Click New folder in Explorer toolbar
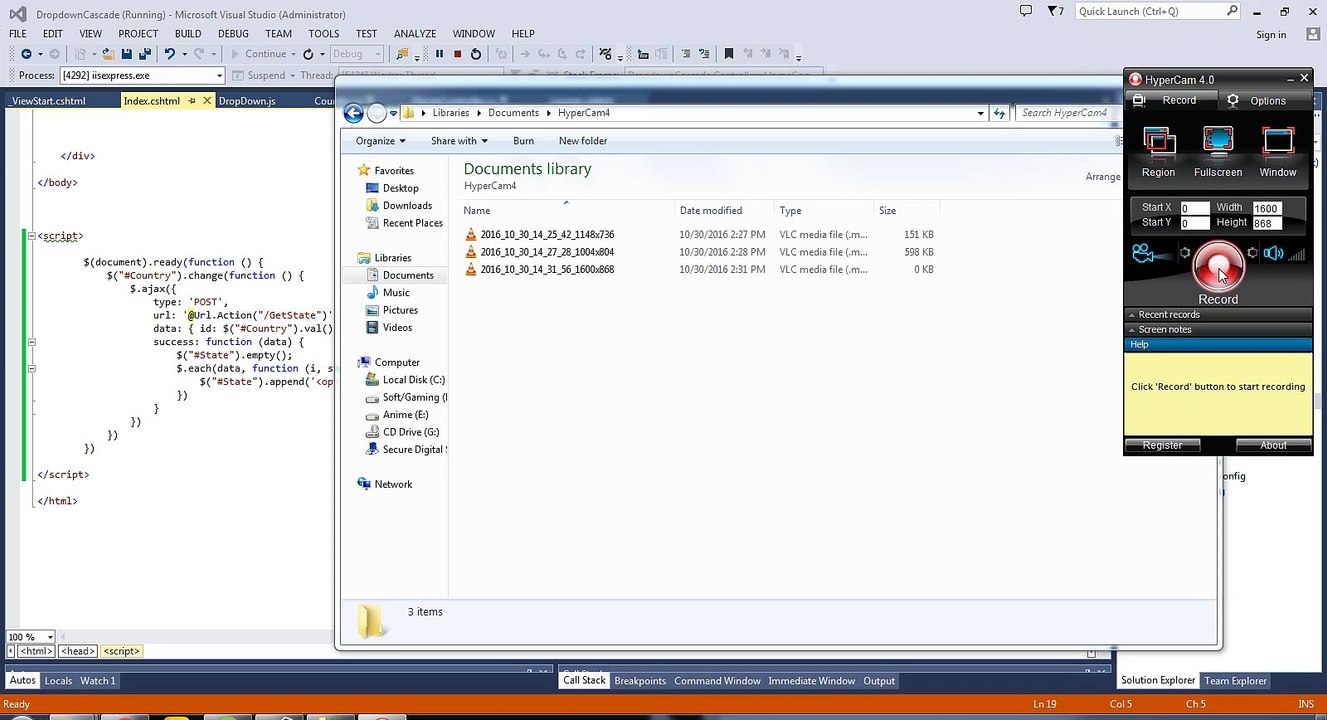 (x=583, y=141)
